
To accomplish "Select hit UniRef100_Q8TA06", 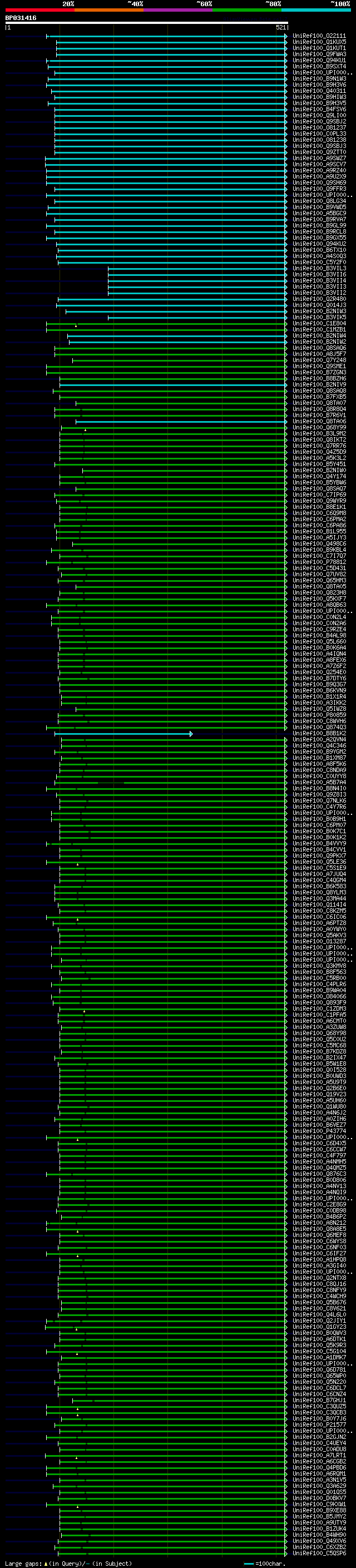I will [x=319, y=421].
